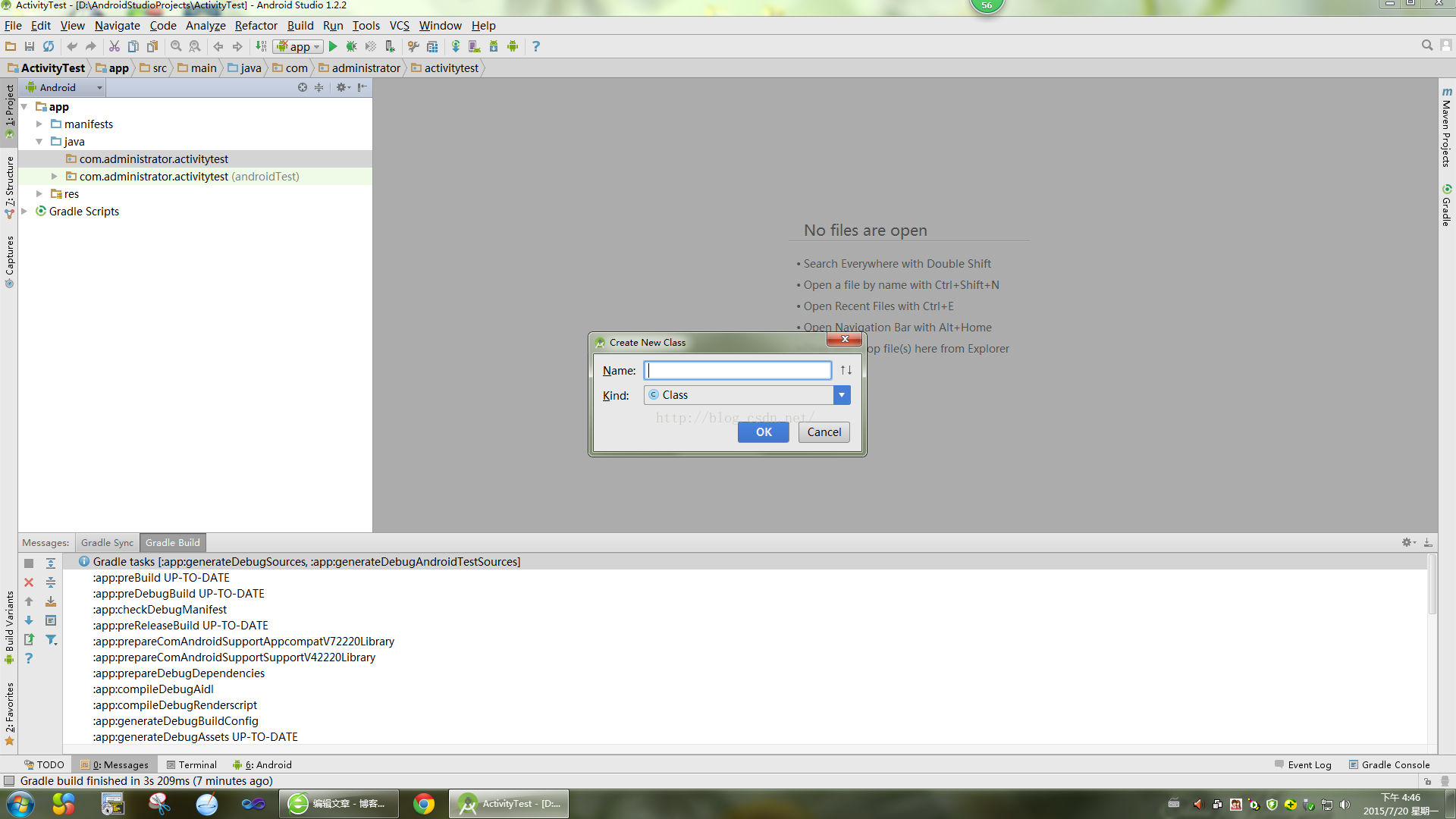The image size is (1456, 819).
Task: Click the activitytest breadcrumb
Action: click(445, 68)
